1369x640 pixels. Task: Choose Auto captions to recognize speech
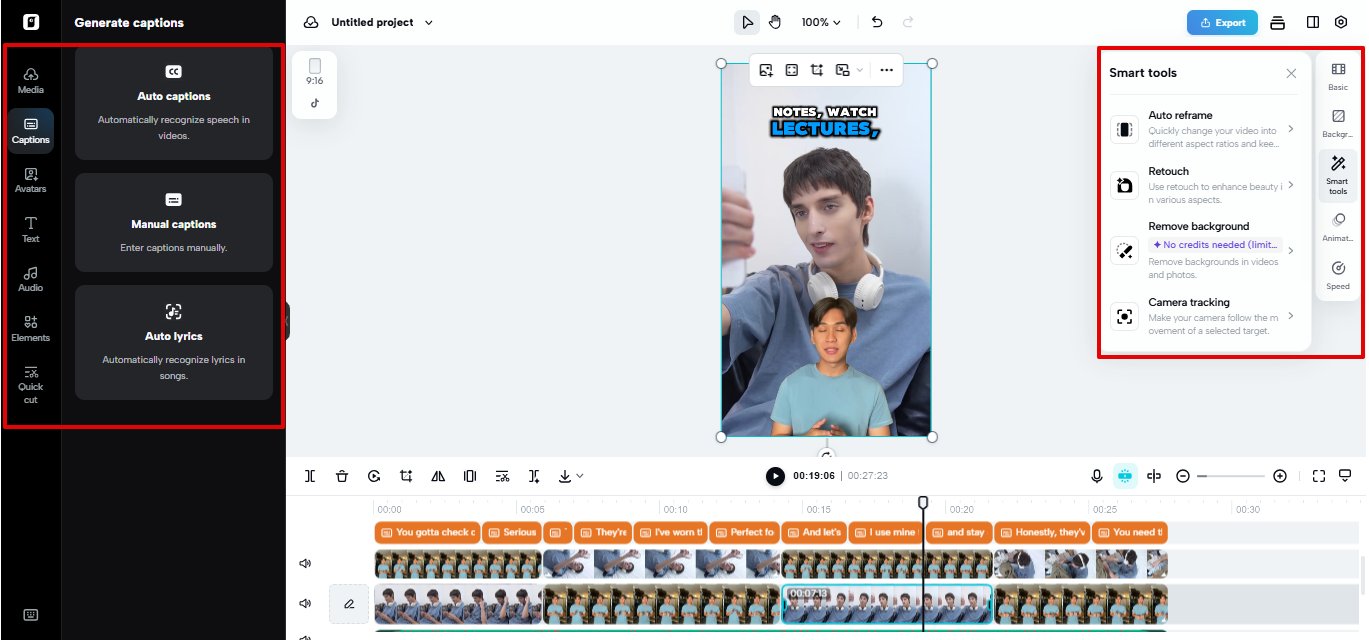pos(173,103)
